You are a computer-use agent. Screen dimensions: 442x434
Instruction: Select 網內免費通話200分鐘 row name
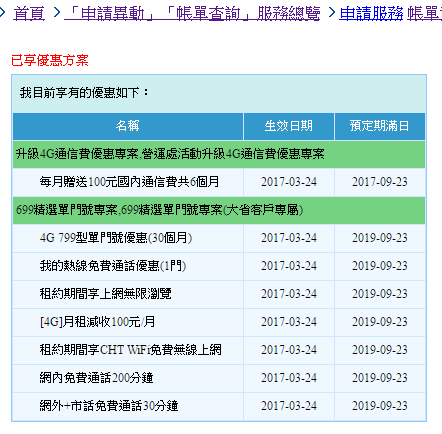point(96,378)
